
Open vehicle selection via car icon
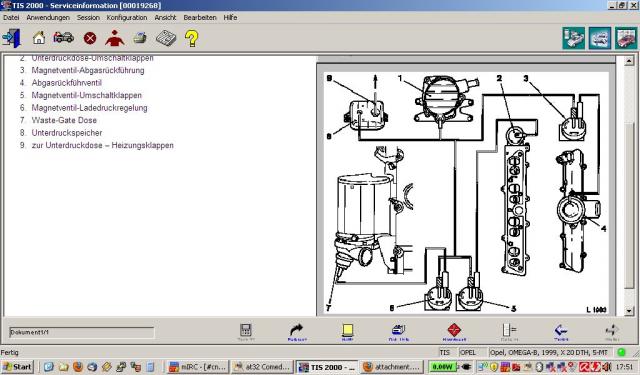(64, 38)
